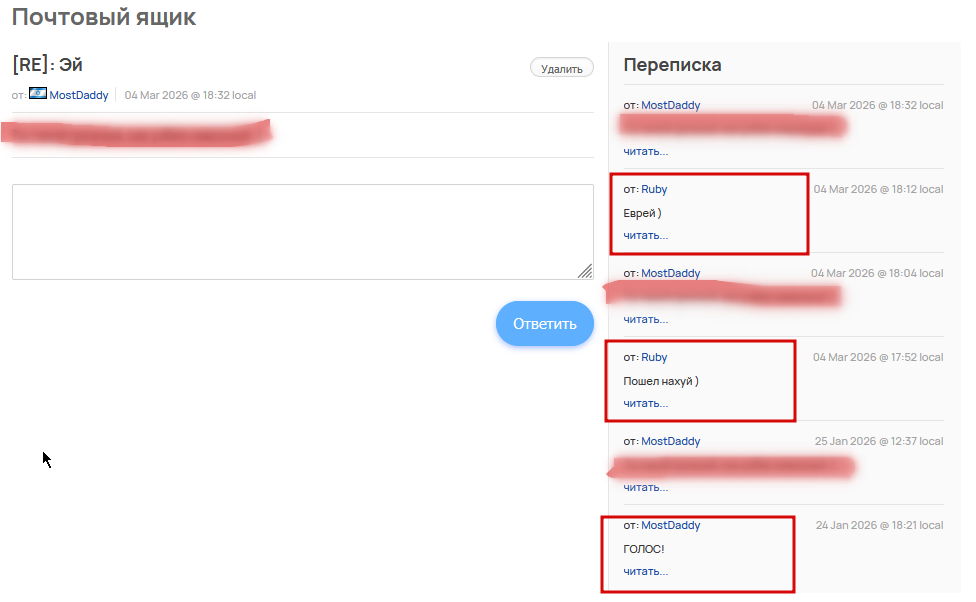The height and width of the screenshot is (602, 976).
Task: Open MostDaddy link in 18:04 conversation entry
Action: 670,273
